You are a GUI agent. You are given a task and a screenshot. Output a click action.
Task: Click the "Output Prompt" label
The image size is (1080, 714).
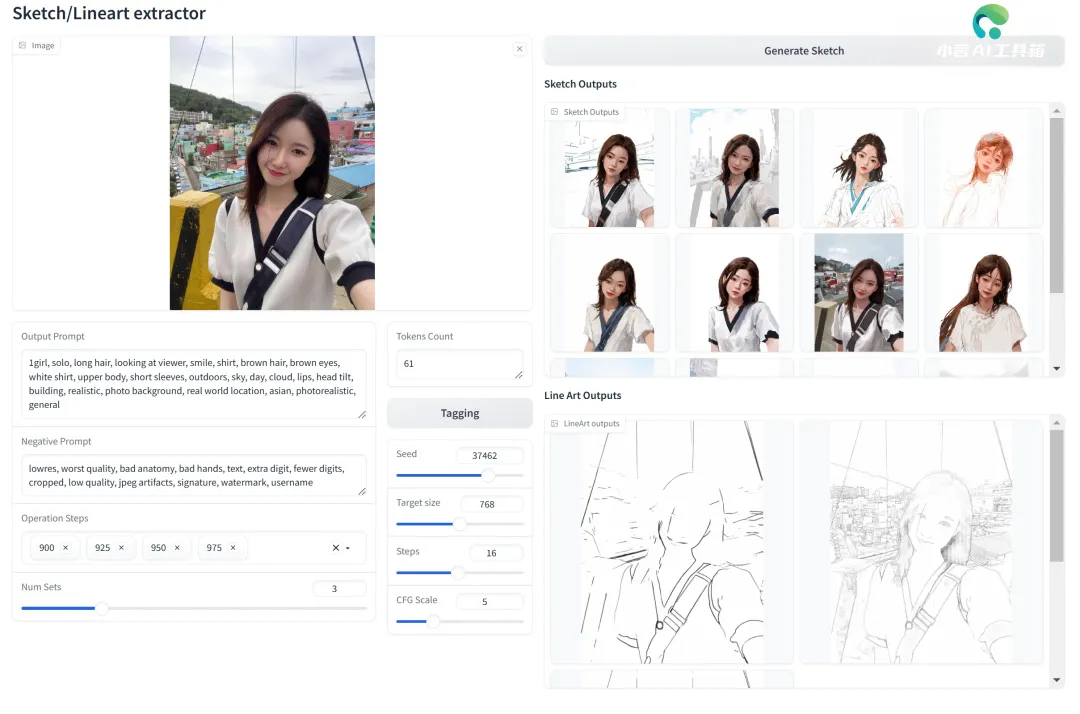(53, 336)
